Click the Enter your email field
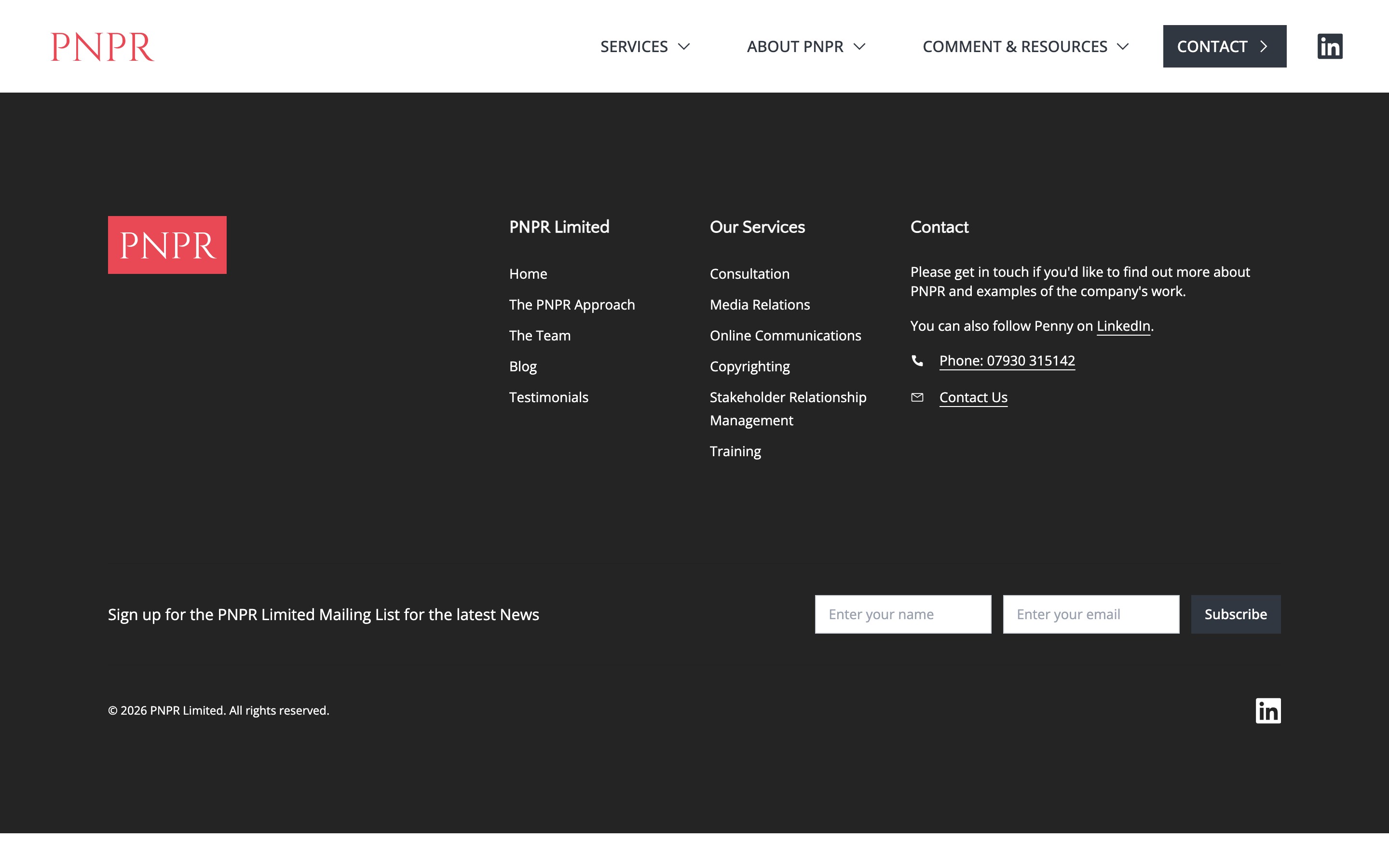The image size is (1389, 868). 1090,614
